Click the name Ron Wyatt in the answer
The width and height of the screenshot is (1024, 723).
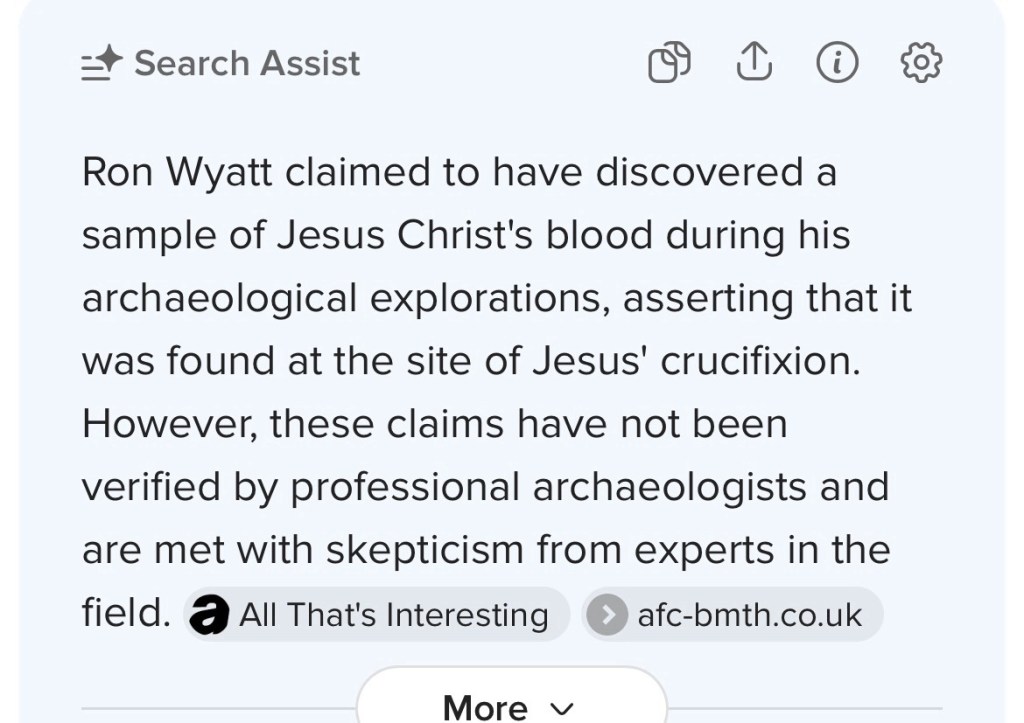pos(177,172)
